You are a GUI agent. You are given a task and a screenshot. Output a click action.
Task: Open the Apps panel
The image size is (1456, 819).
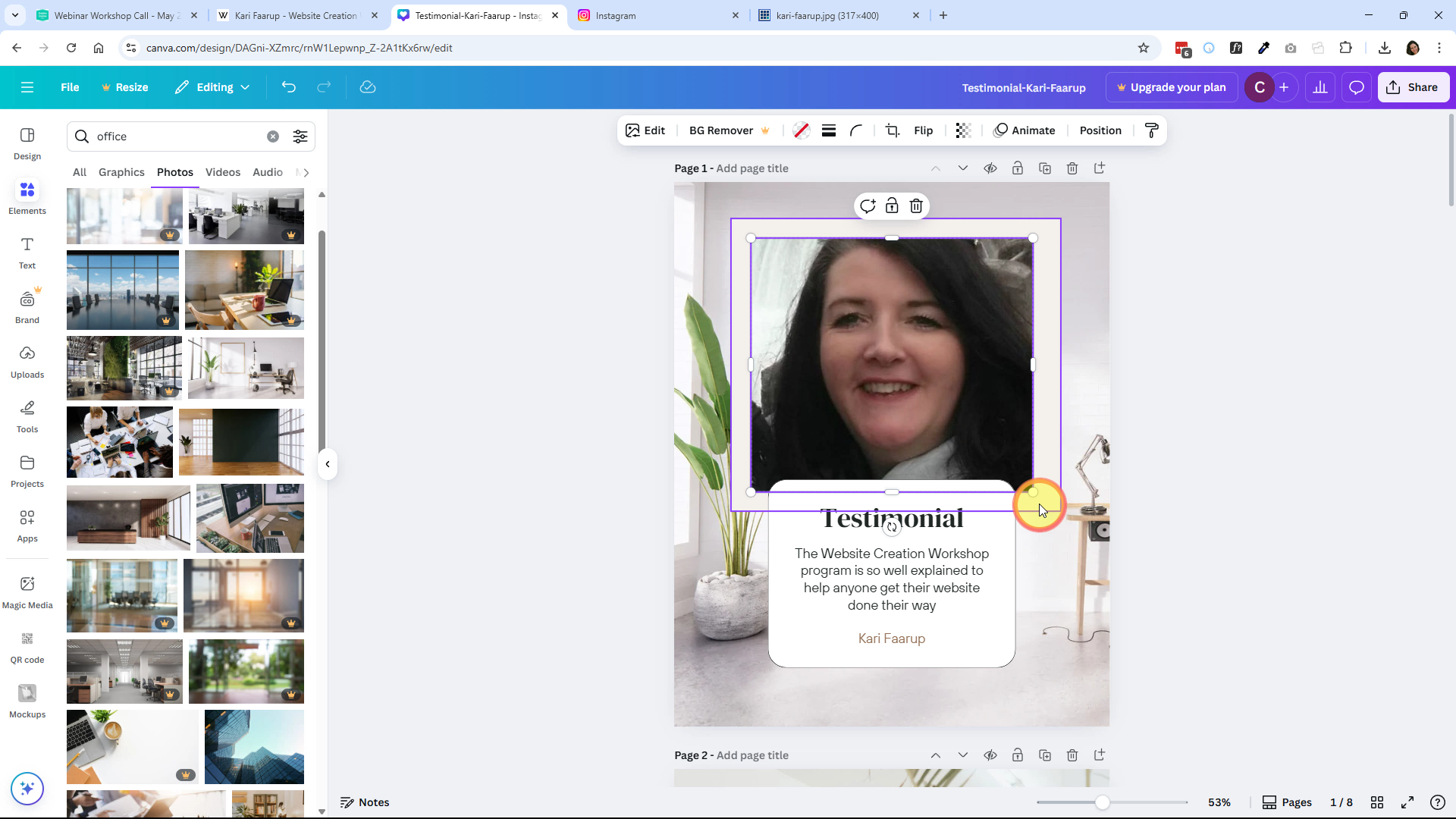click(27, 526)
